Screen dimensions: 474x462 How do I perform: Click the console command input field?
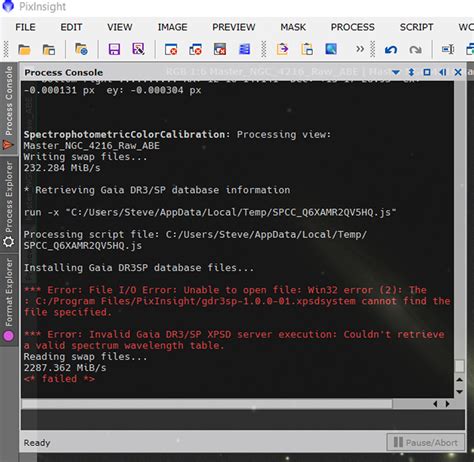click(x=243, y=419)
